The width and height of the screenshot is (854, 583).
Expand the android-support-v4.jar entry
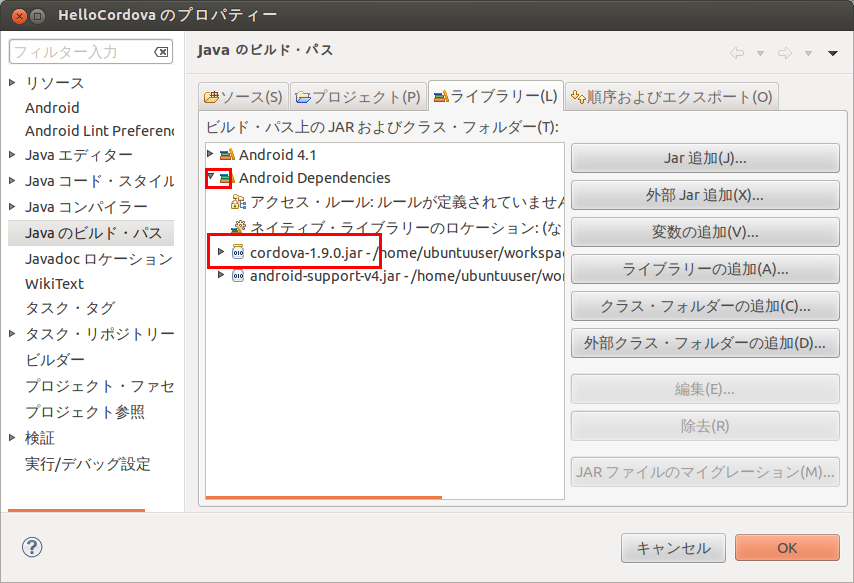point(221,275)
